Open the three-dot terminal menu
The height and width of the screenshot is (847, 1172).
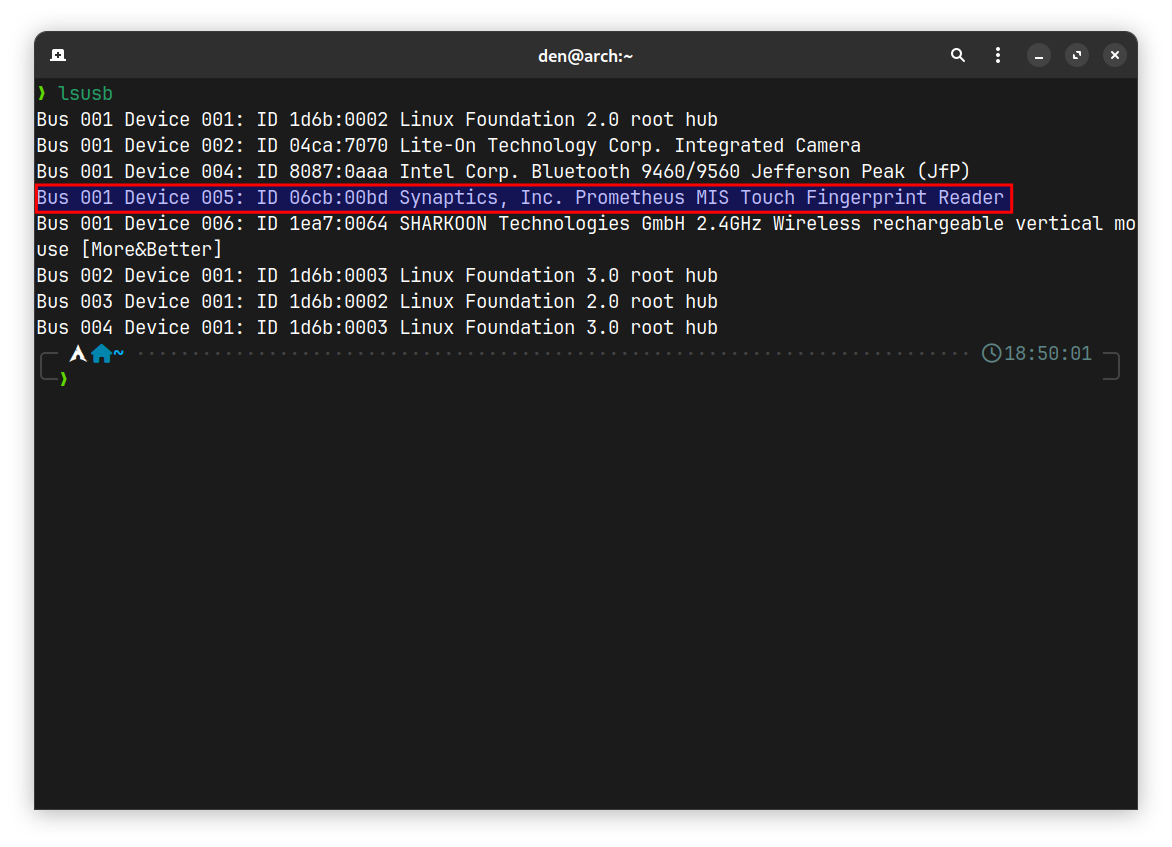(998, 55)
